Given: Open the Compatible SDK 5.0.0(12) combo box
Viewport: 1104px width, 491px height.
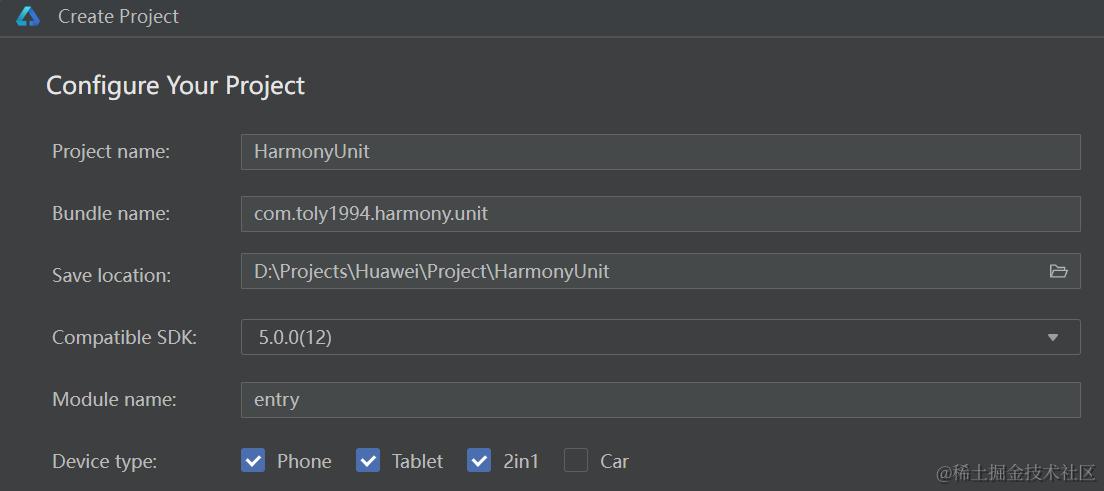Looking at the screenshot, I should click(640, 337).
